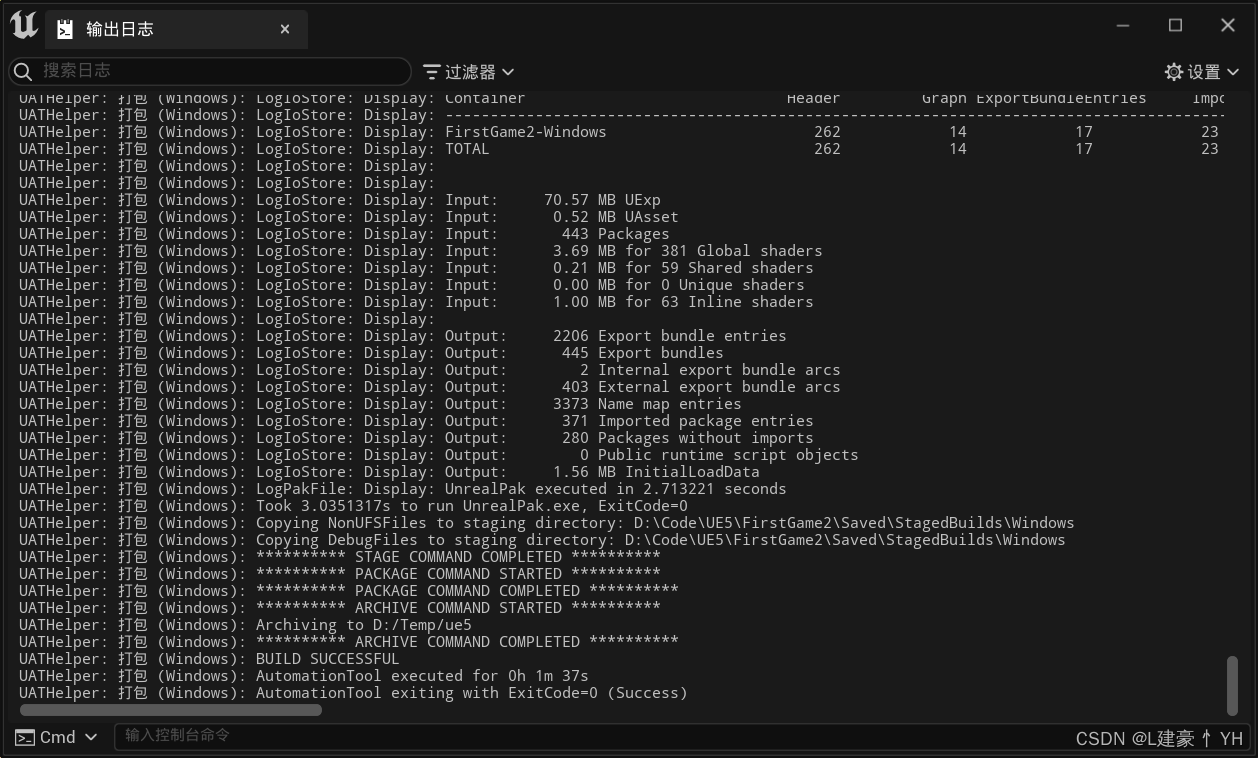
Task: Click the 445 Export bundles line
Action: coord(371,353)
